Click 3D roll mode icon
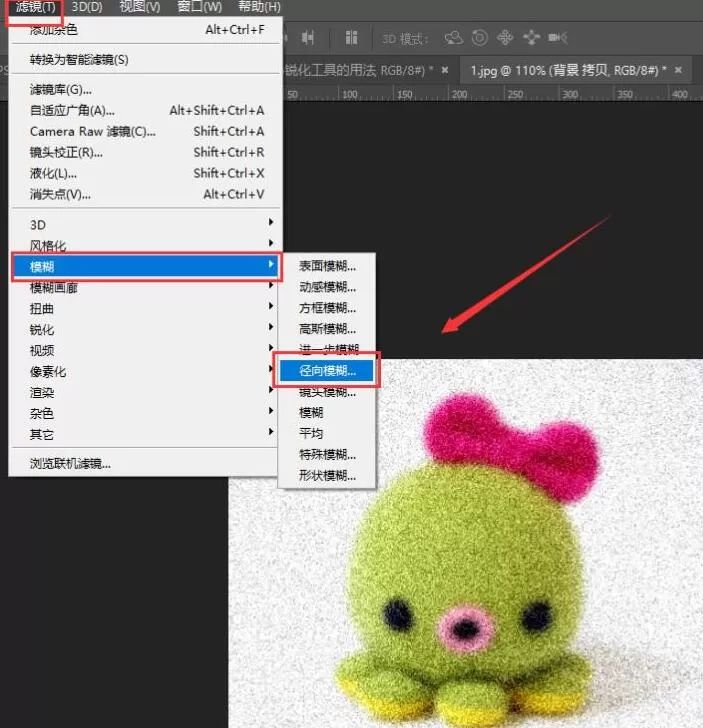Screen dimensions: 703x728 click(x=480, y=38)
